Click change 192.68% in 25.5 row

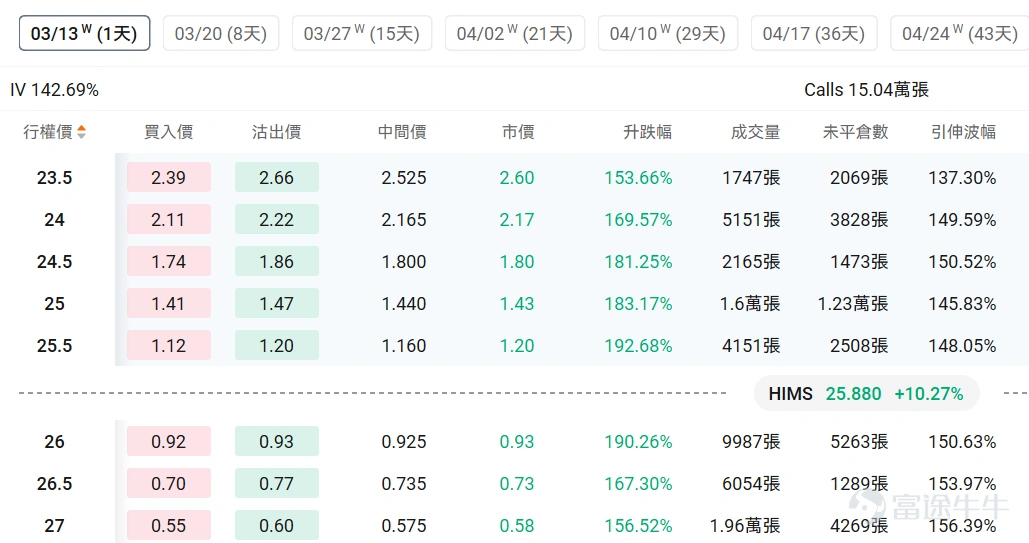[x=639, y=345]
